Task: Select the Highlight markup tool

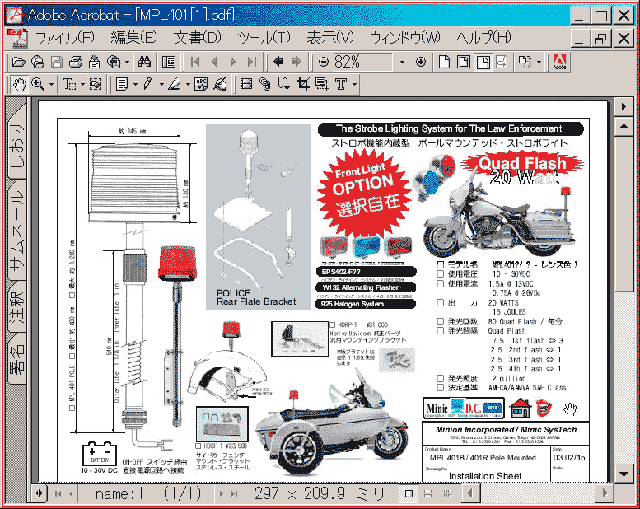Action: coord(175,84)
